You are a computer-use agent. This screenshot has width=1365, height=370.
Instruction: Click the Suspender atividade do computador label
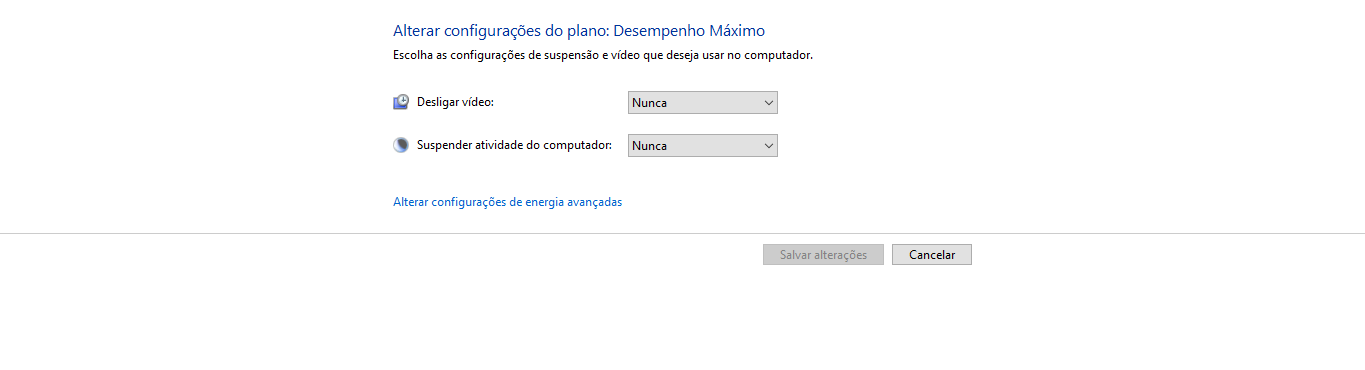tap(514, 145)
